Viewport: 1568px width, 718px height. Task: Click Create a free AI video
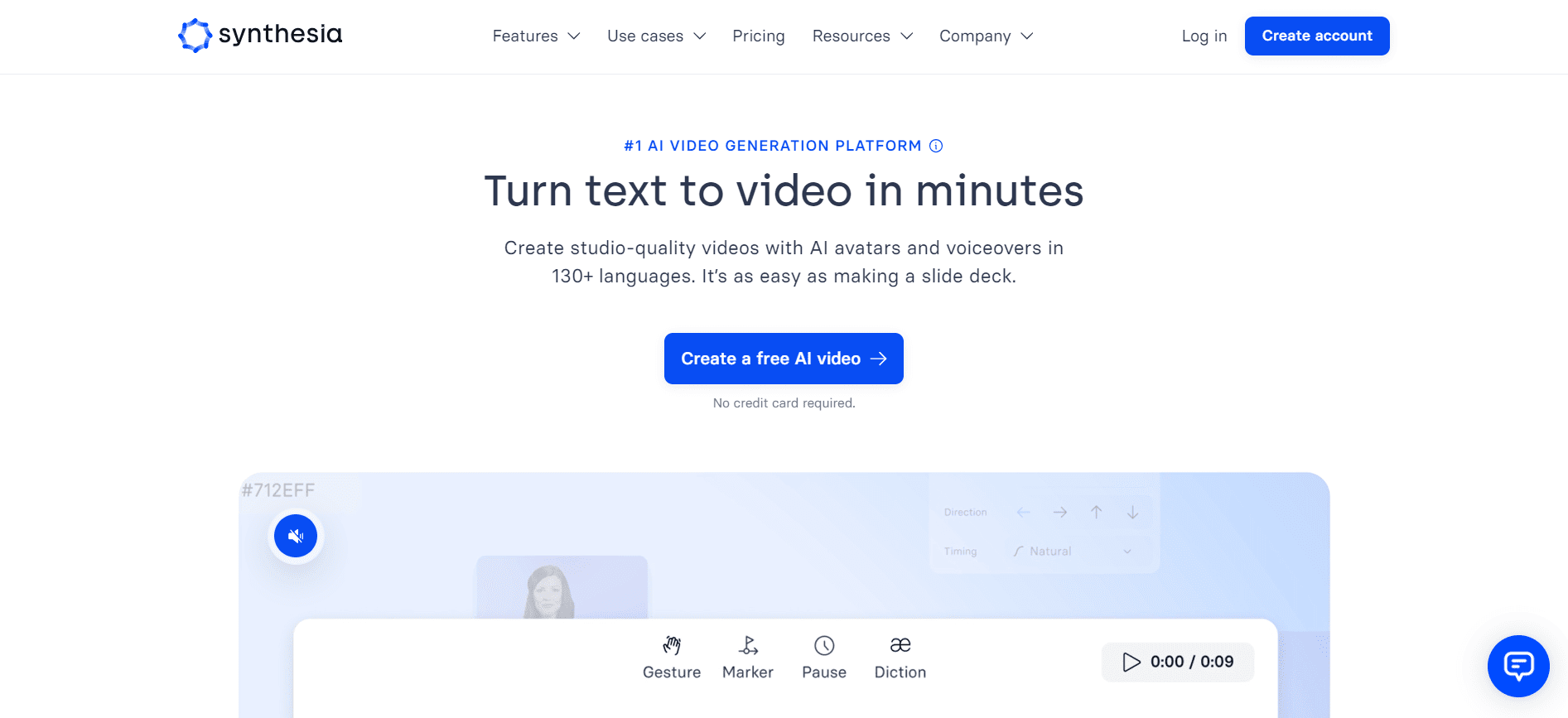784,359
